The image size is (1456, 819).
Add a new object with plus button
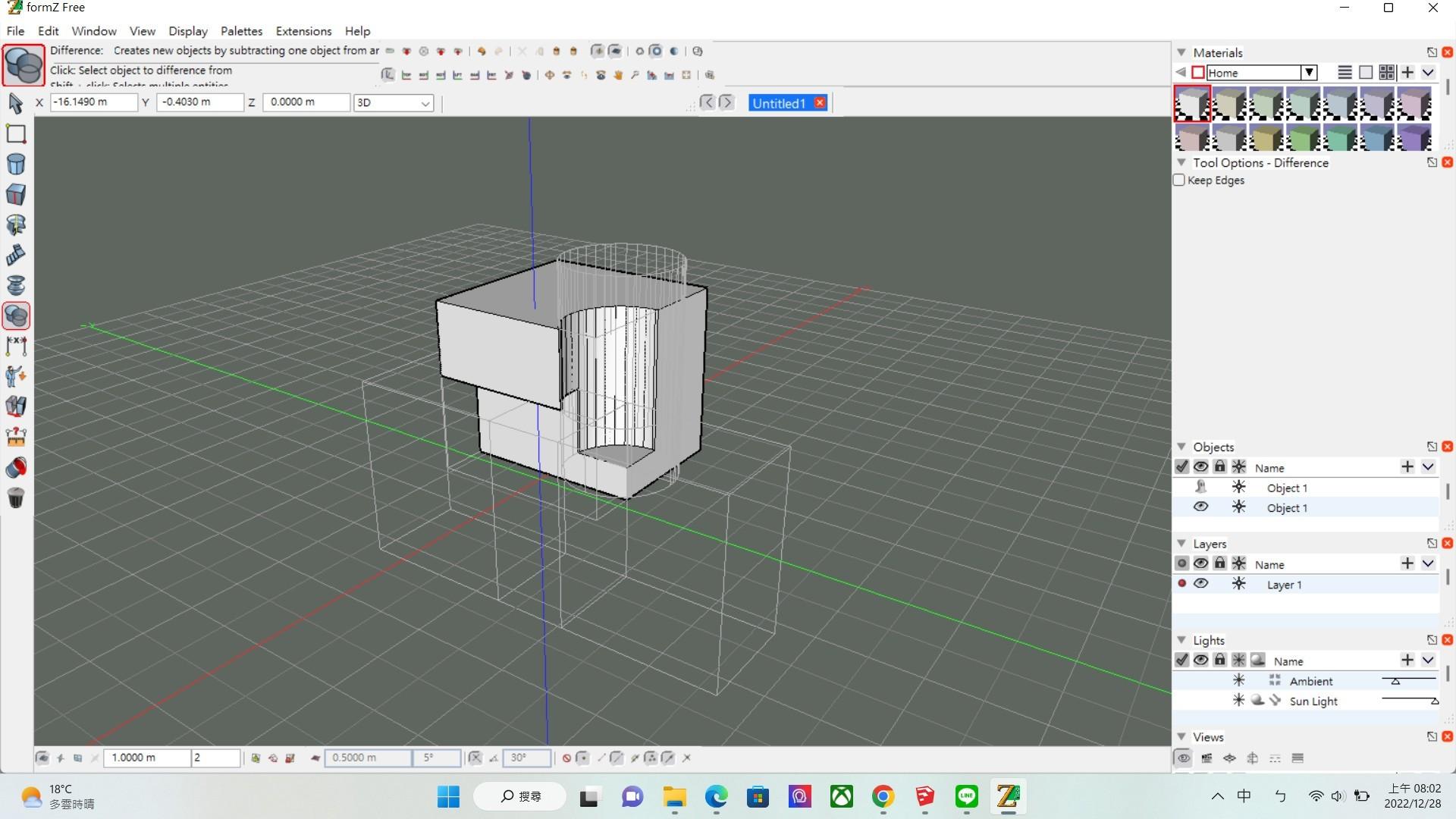tap(1407, 467)
